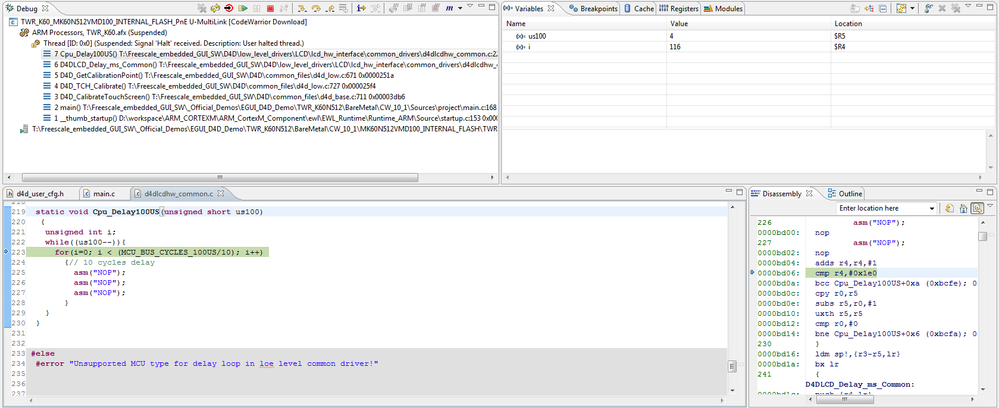This screenshot has width=999, height=408.
Task: Select the Disassembly tab
Action: [780, 193]
